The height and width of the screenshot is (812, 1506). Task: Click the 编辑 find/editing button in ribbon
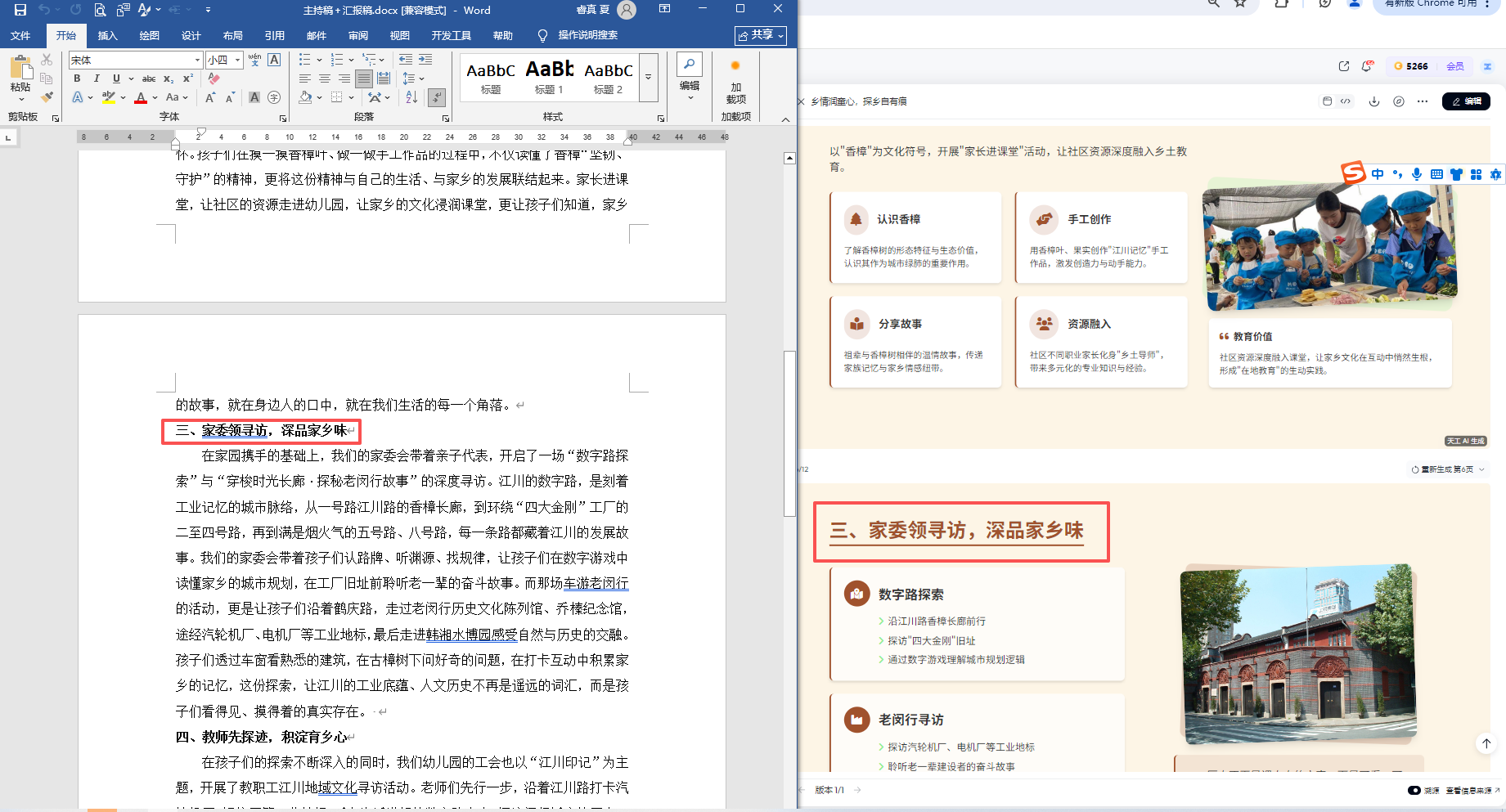pyautogui.click(x=690, y=77)
